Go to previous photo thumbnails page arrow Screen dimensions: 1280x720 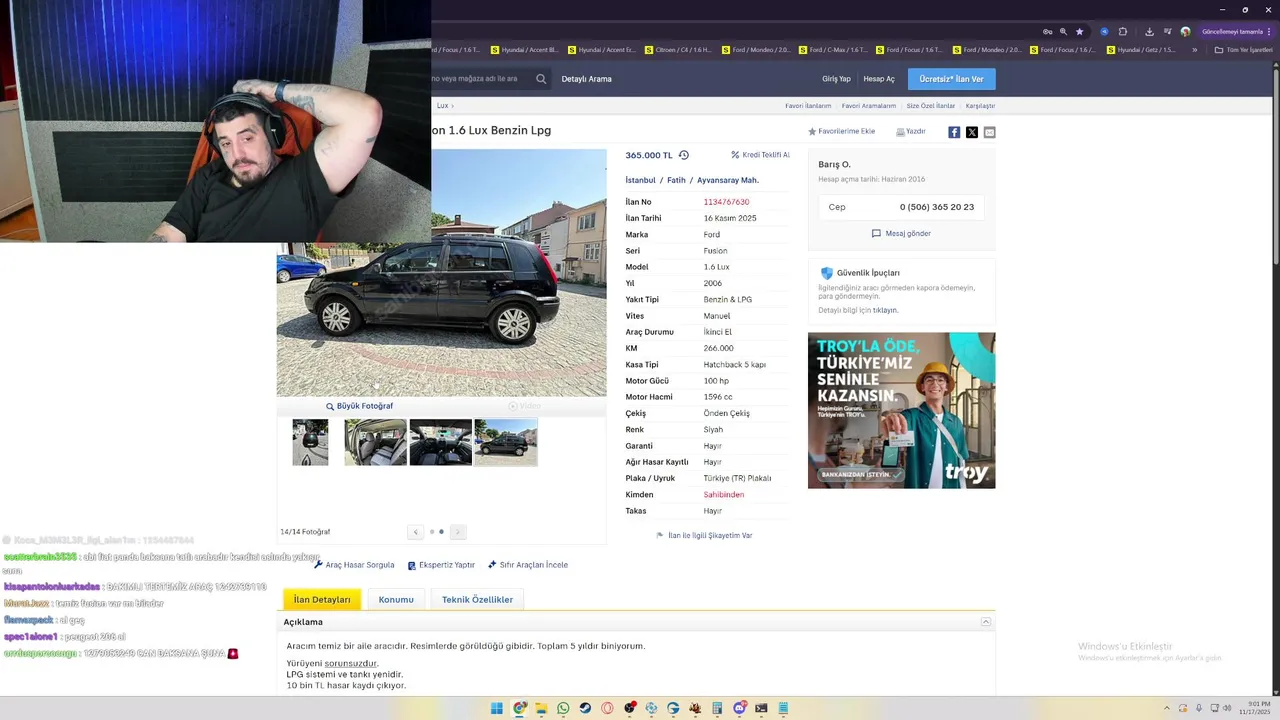point(416,532)
